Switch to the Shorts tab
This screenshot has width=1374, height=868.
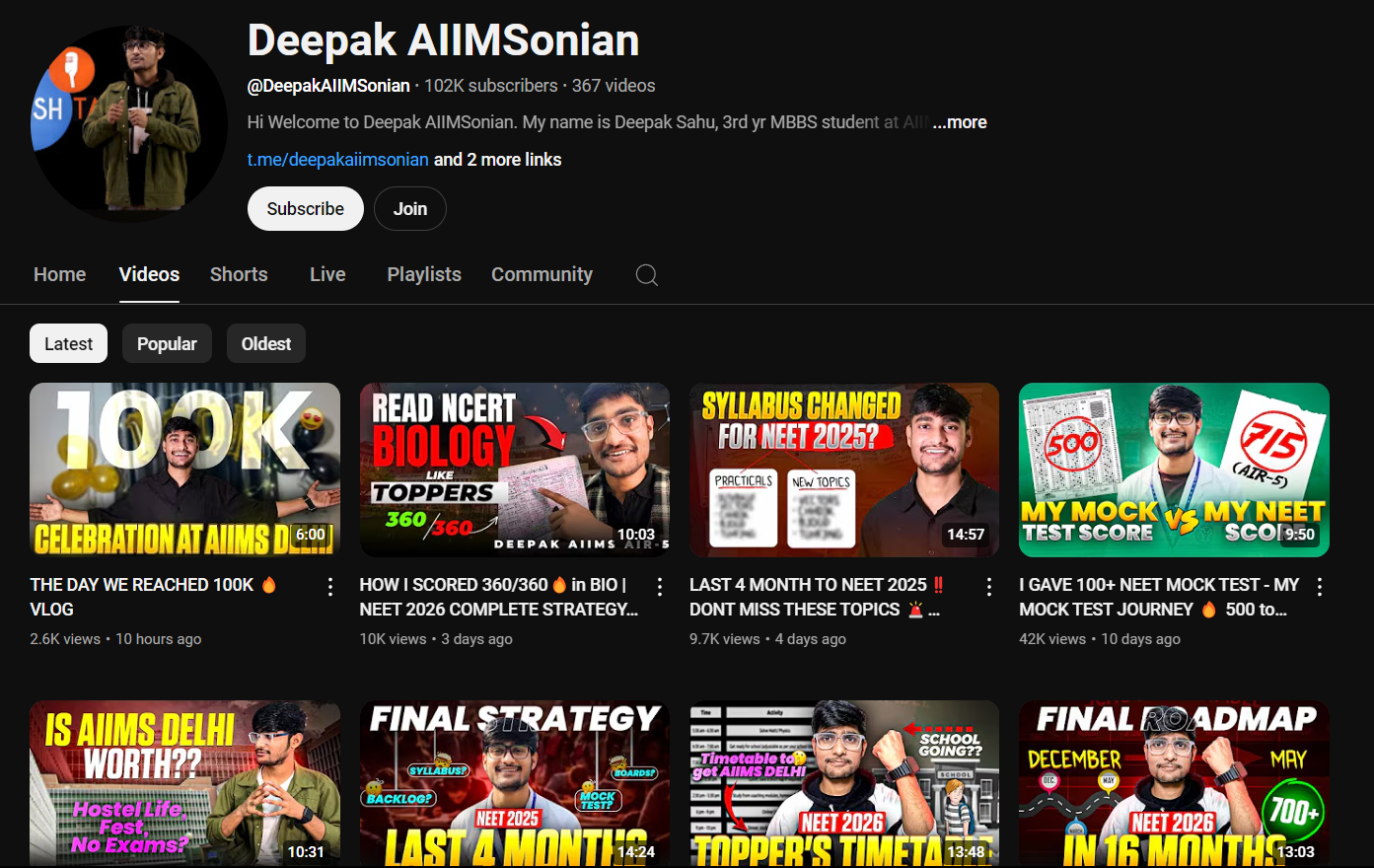(239, 274)
